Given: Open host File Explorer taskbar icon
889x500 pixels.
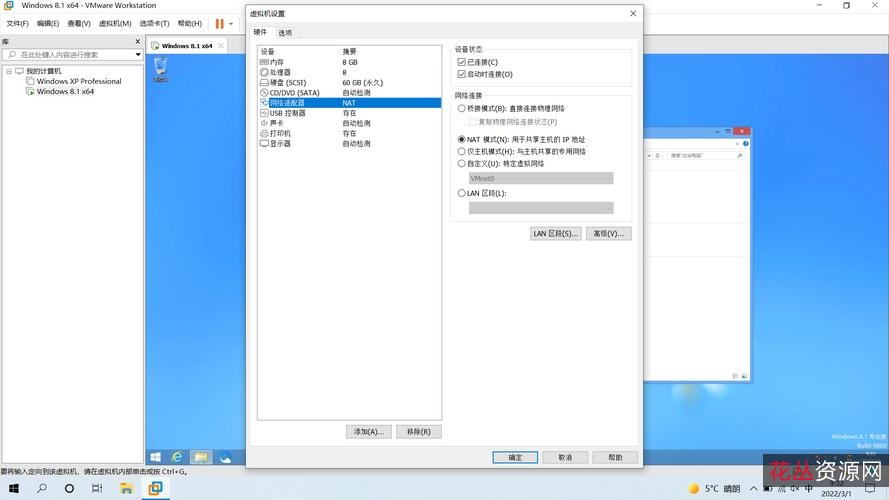Looking at the screenshot, I should point(126,488).
